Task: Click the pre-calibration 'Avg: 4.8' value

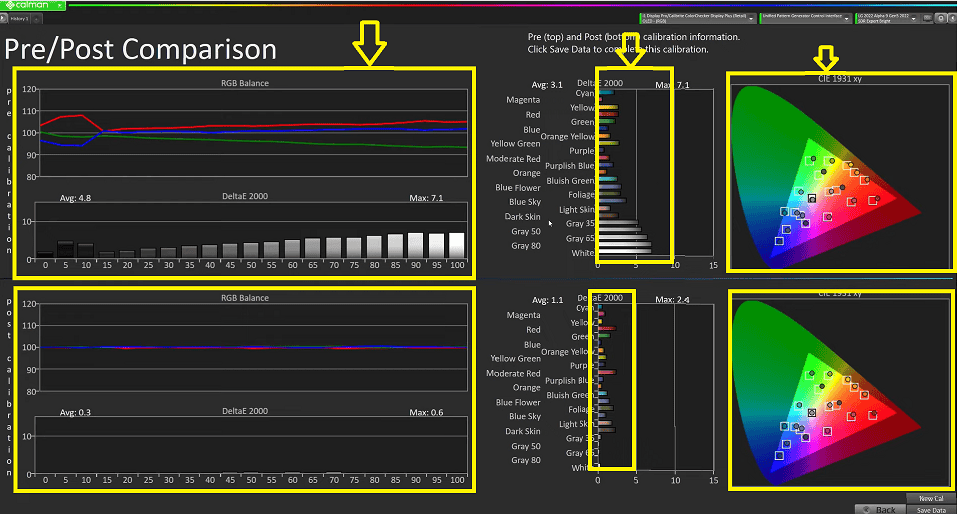Action: [75, 198]
